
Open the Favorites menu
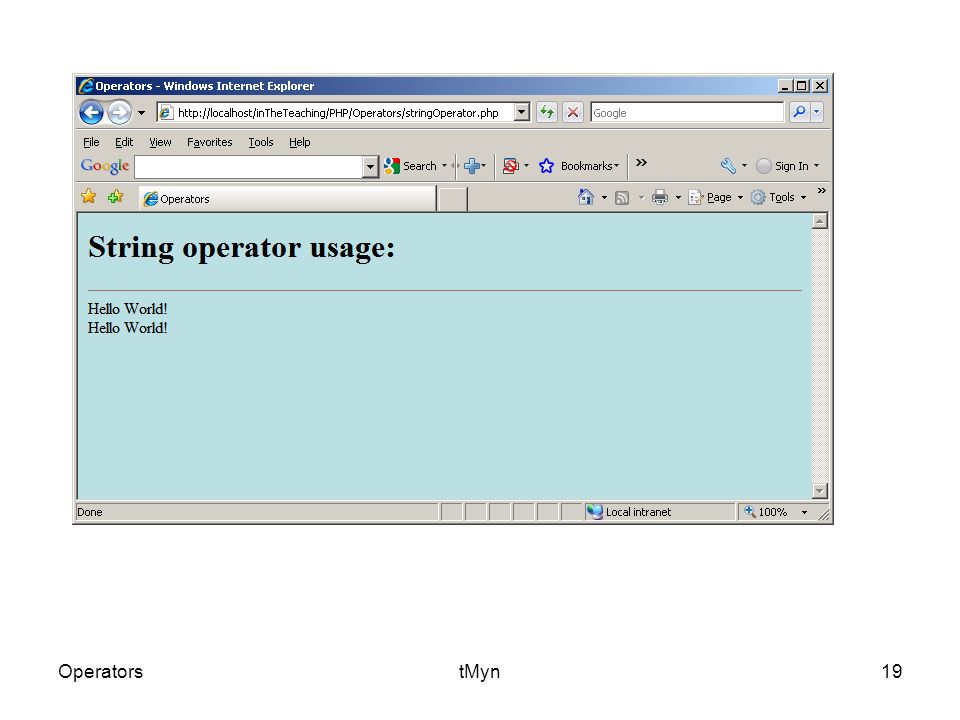click(x=209, y=142)
